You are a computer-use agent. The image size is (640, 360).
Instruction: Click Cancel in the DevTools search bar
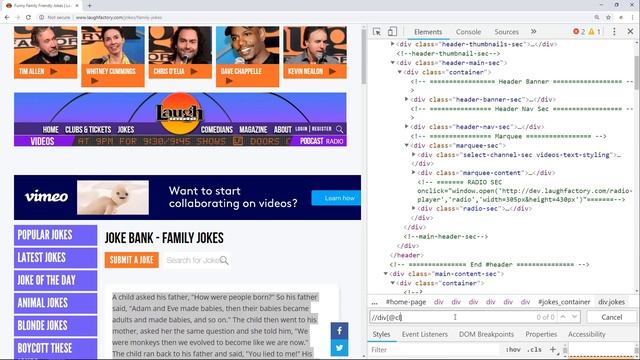point(611,317)
